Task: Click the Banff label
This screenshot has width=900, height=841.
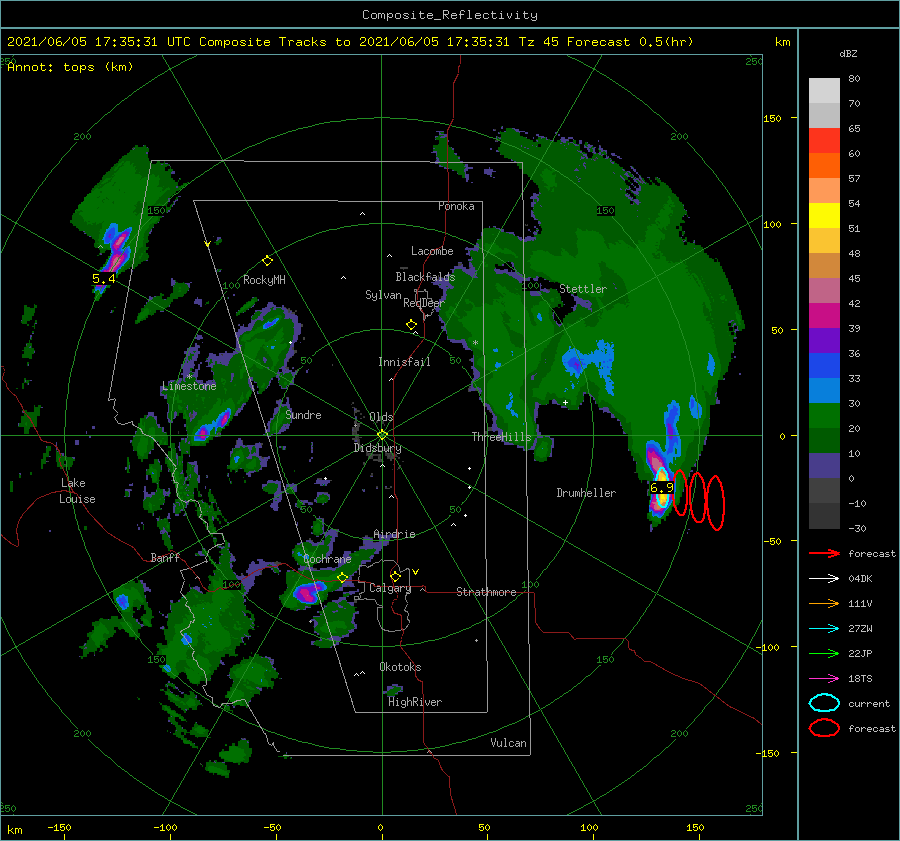Action: [165, 557]
